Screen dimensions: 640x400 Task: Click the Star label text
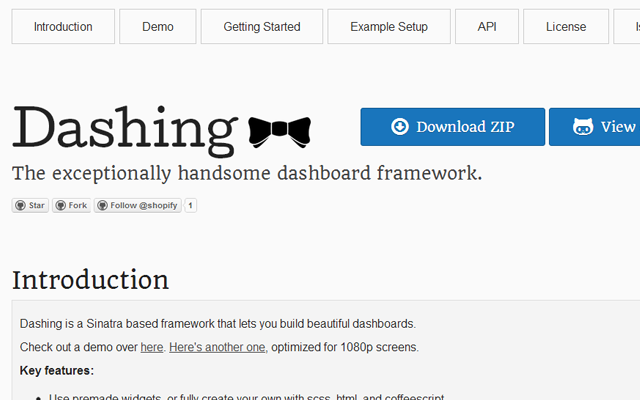click(x=37, y=205)
